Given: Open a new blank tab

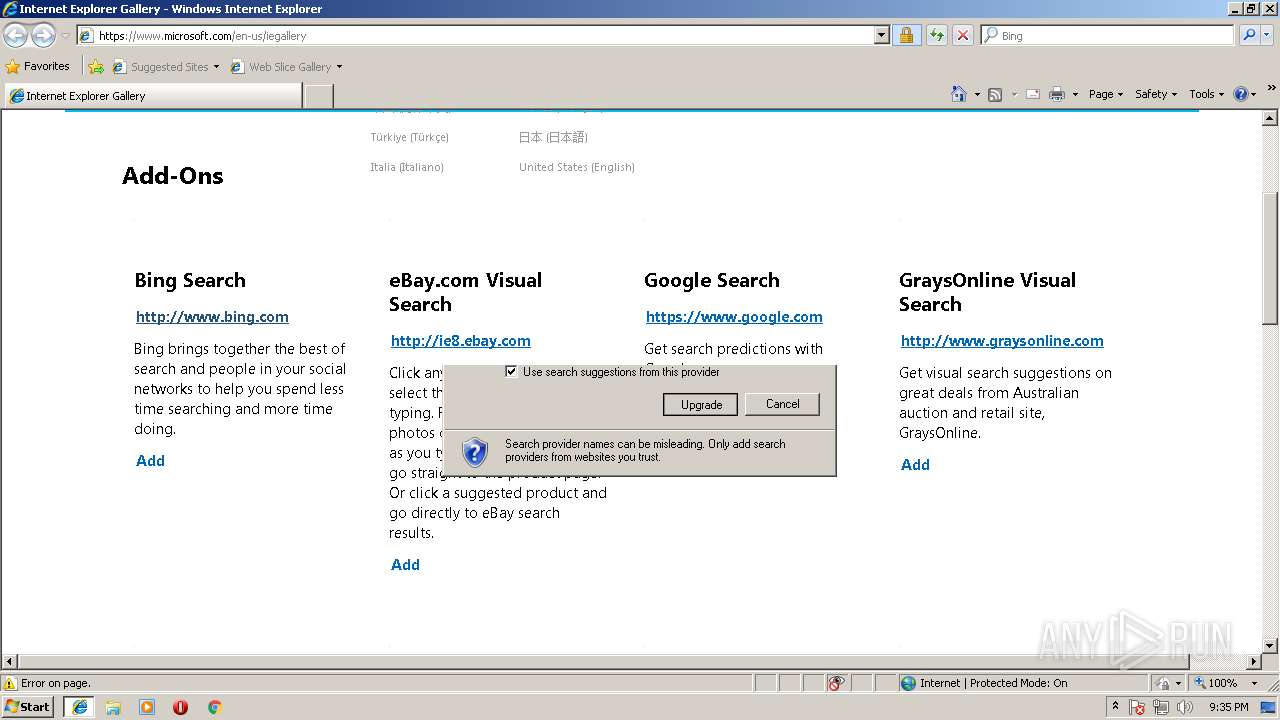Looking at the screenshot, I should click(x=318, y=96).
